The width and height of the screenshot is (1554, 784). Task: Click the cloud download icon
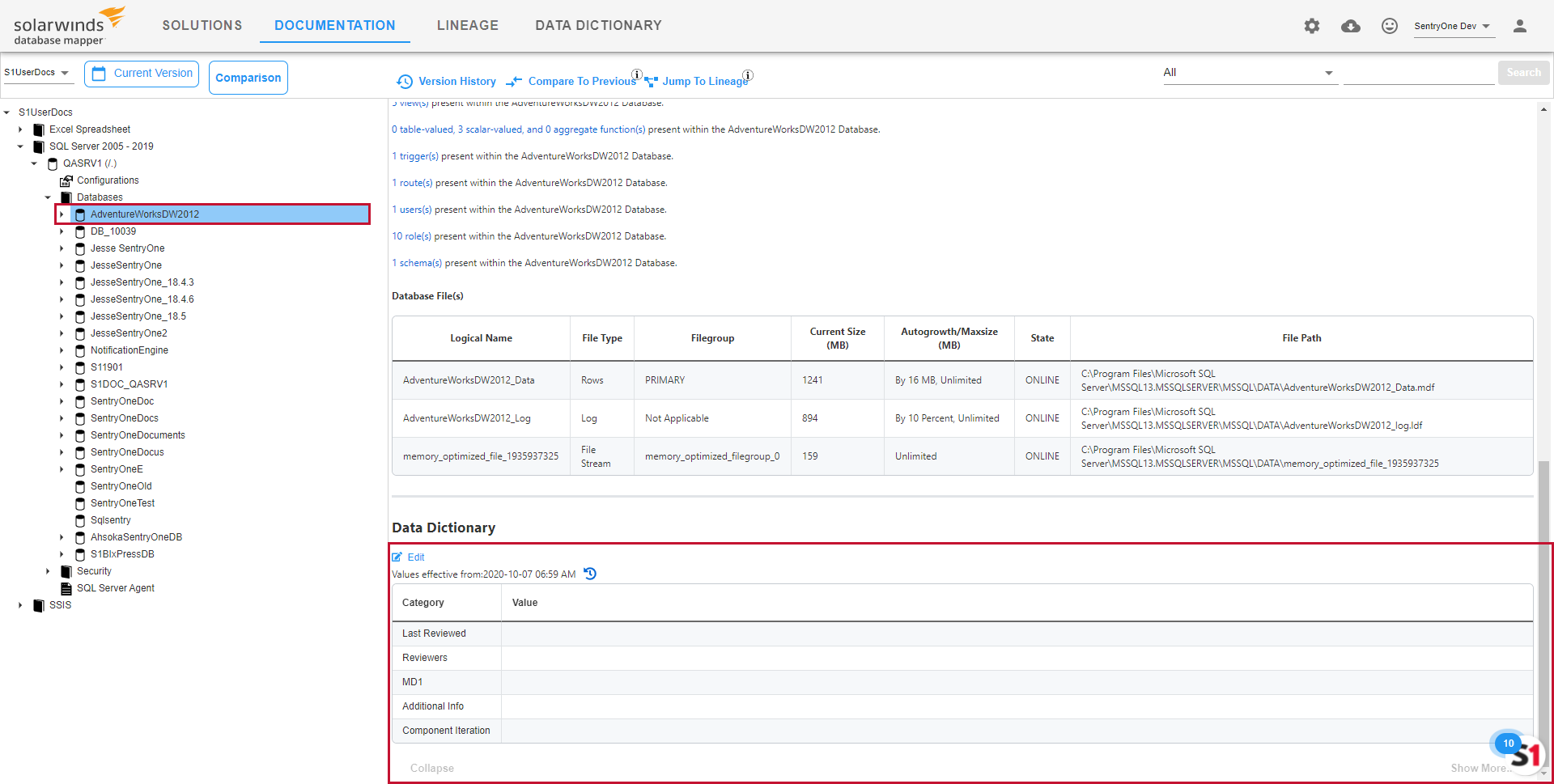1351,26
